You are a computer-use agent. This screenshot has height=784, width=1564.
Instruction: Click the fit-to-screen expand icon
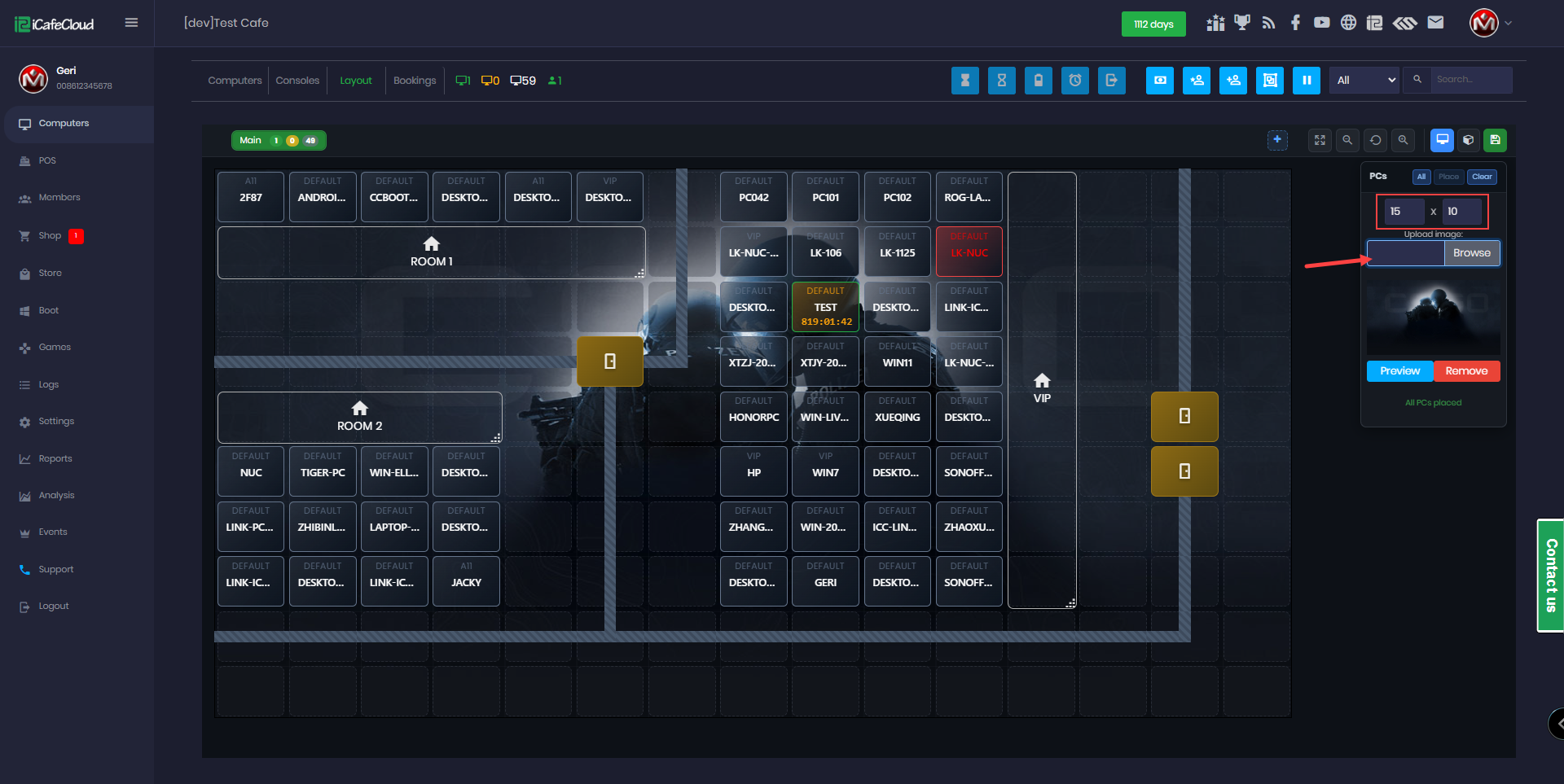[x=1320, y=140]
